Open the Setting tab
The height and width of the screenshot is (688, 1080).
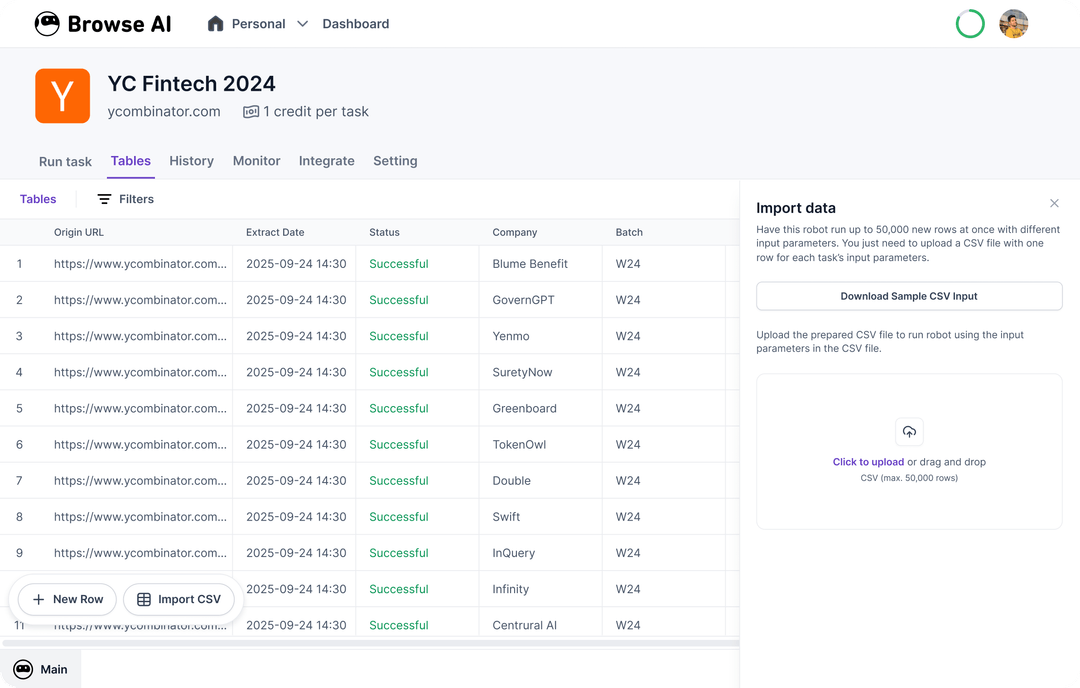395,160
